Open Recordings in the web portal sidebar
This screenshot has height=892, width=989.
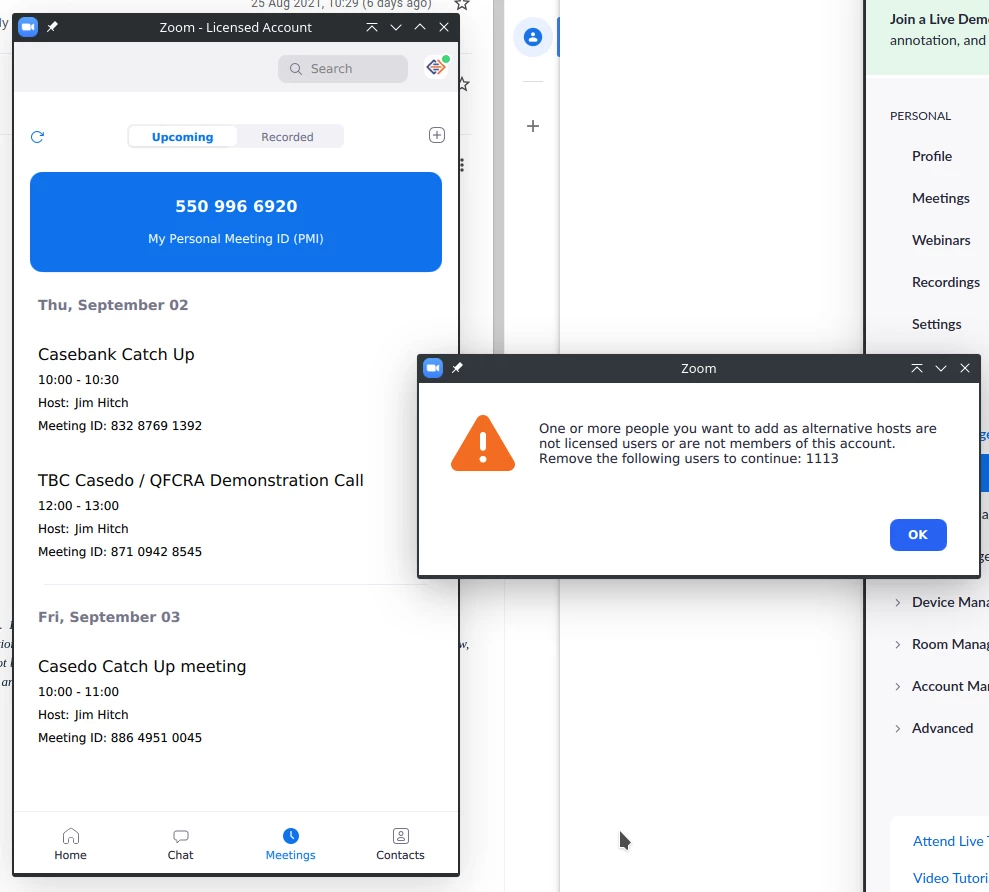(x=945, y=282)
